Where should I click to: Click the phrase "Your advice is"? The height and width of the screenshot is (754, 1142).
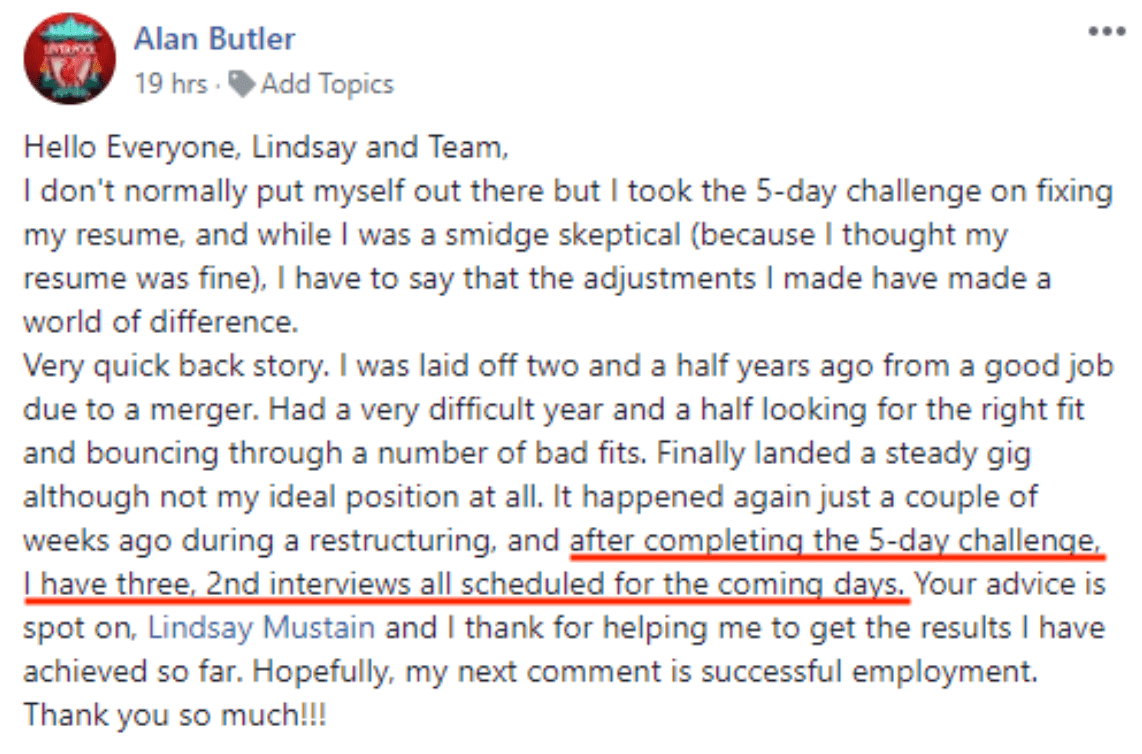1010,584
